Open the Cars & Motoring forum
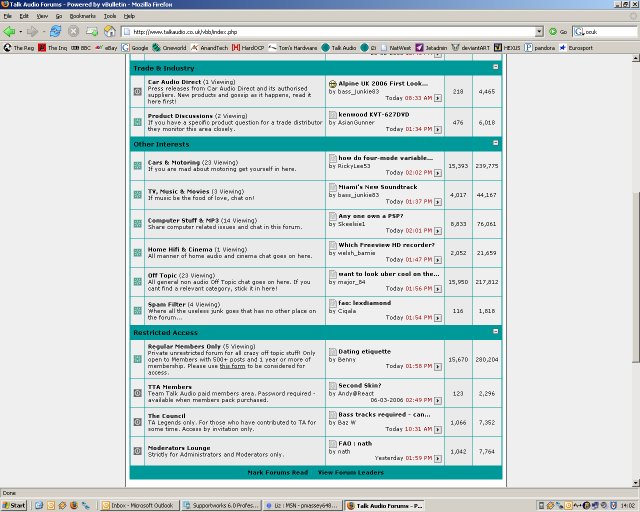This screenshot has width=640, height=512. coord(173,161)
